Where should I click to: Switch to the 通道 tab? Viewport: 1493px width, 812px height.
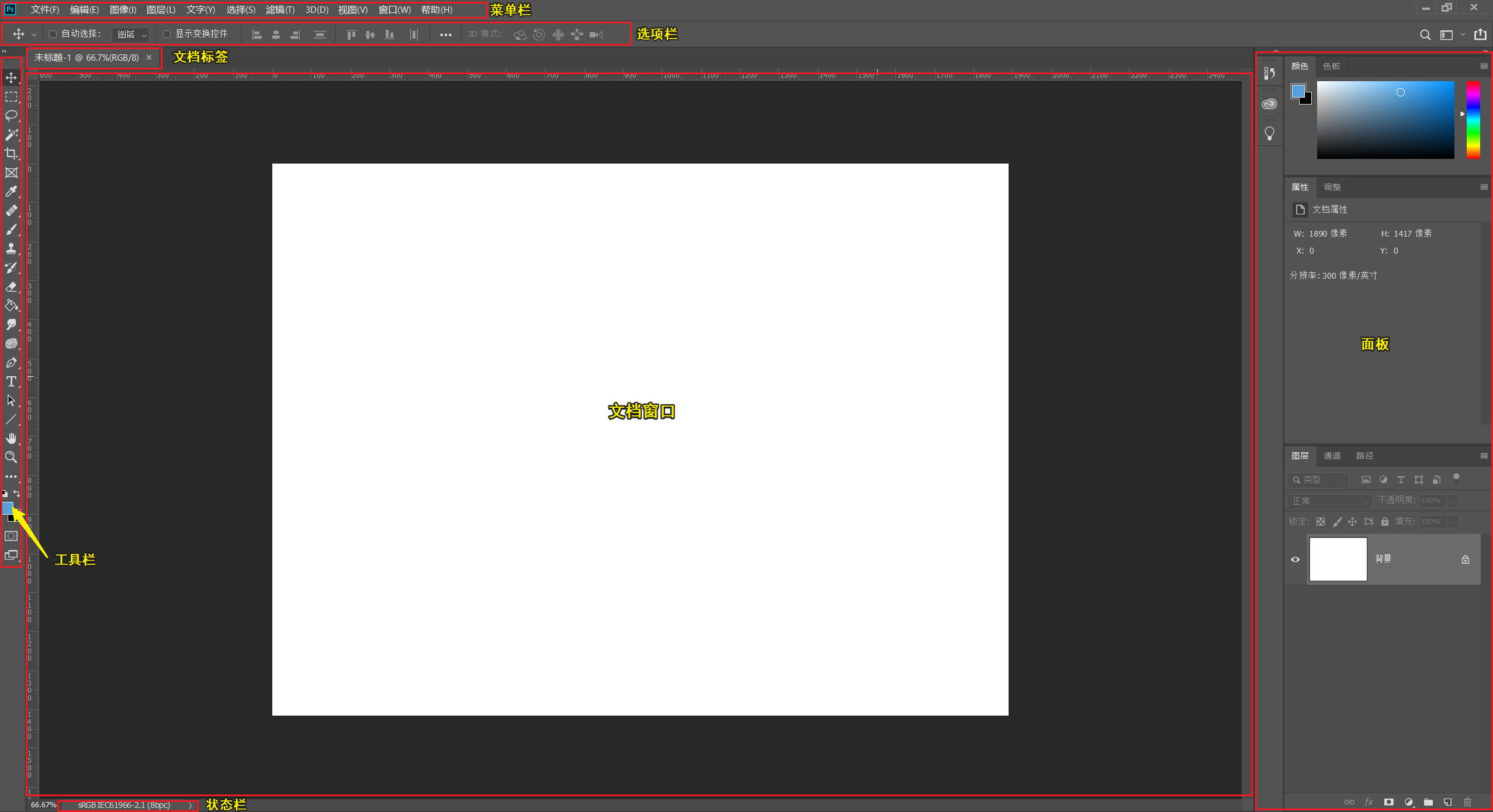pos(1332,456)
